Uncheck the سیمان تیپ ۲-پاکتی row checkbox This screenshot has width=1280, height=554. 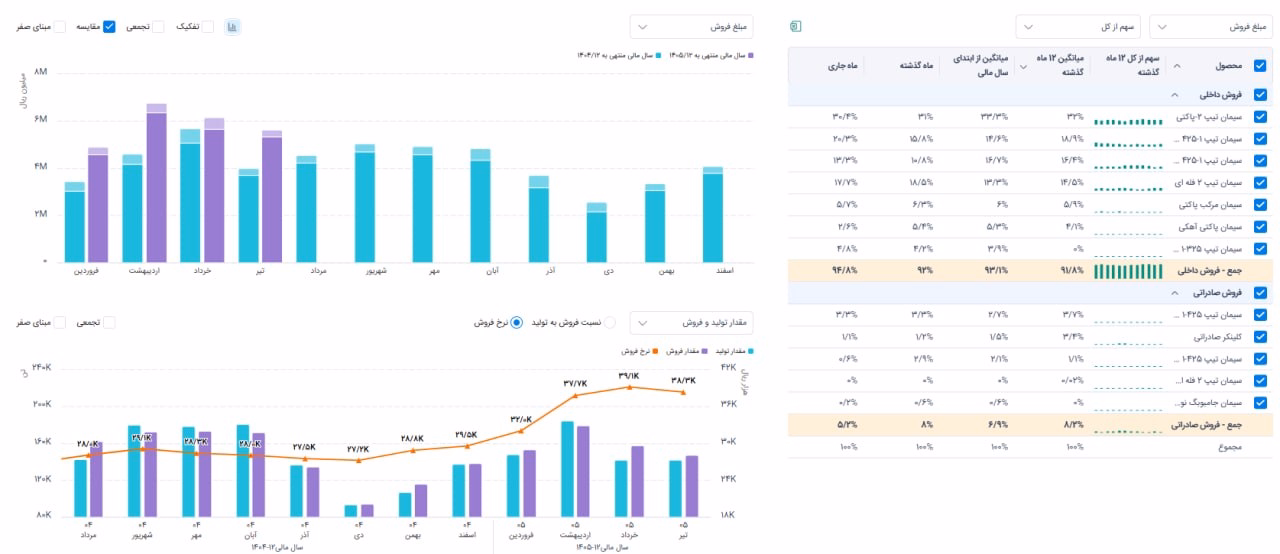click(x=1260, y=118)
